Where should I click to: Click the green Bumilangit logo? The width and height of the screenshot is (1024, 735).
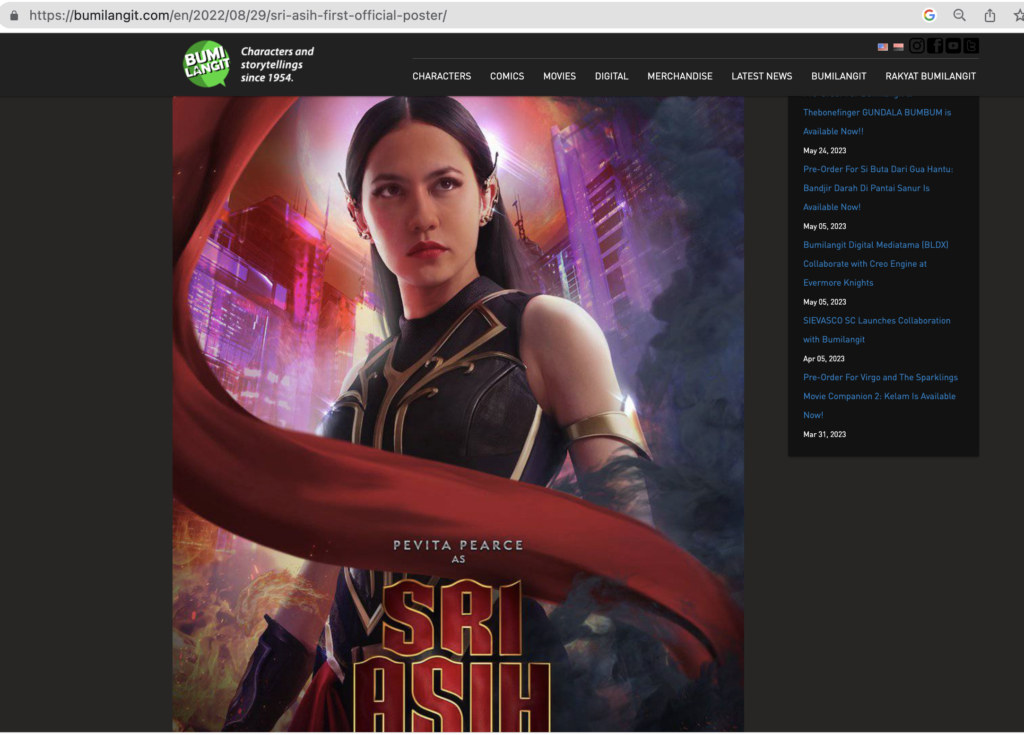tap(206, 64)
